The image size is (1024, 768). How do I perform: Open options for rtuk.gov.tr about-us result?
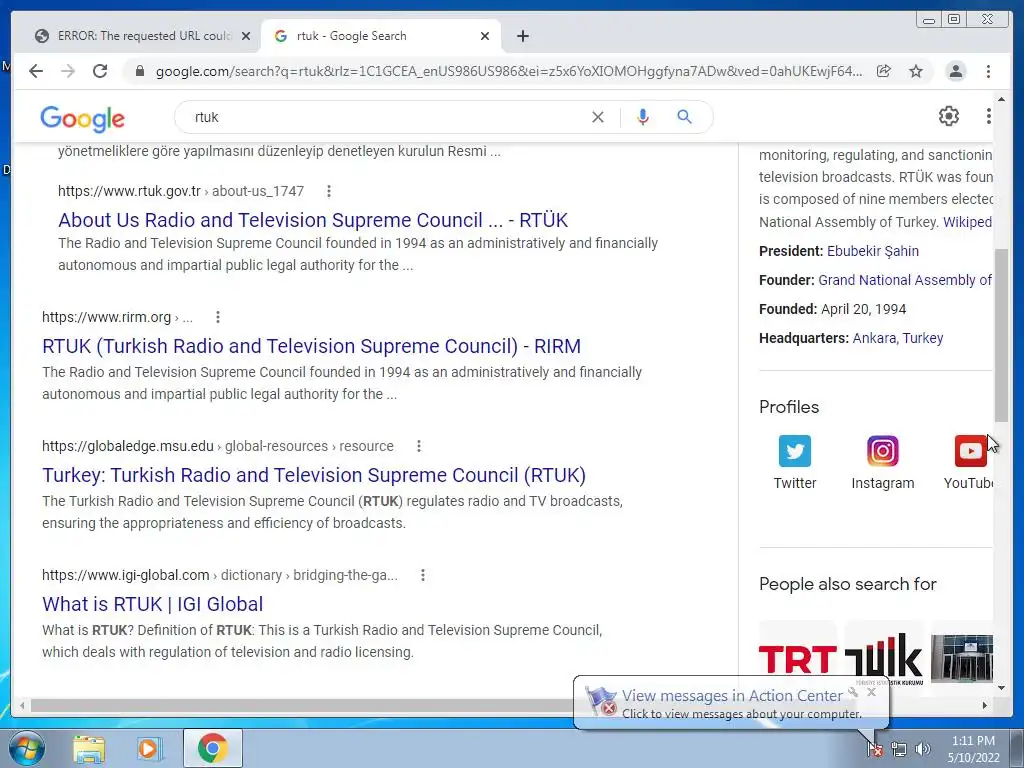pyautogui.click(x=328, y=191)
